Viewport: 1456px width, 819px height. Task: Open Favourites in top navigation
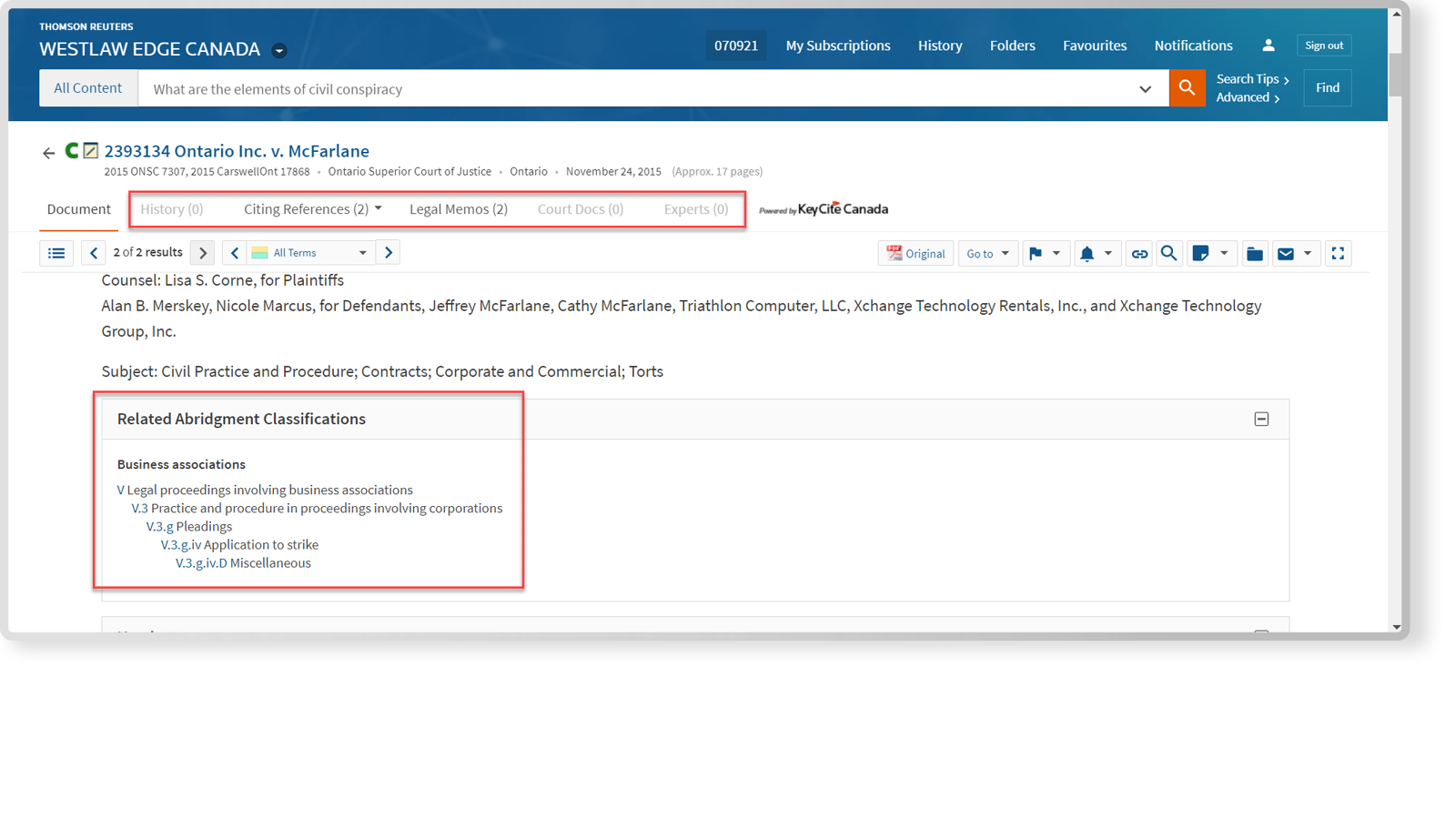(1095, 45)
